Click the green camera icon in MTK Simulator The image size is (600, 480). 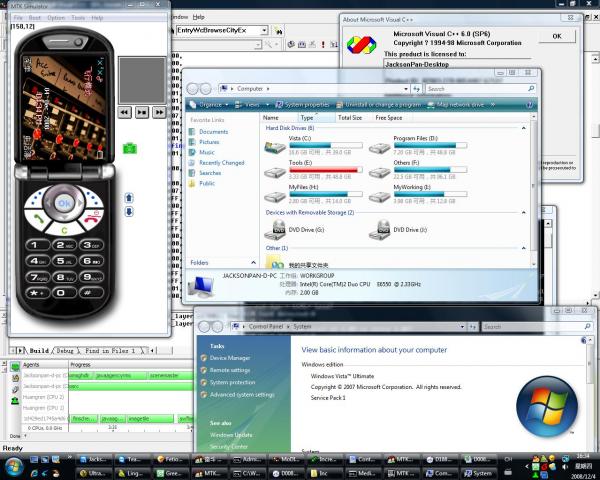tap(130, 148)
